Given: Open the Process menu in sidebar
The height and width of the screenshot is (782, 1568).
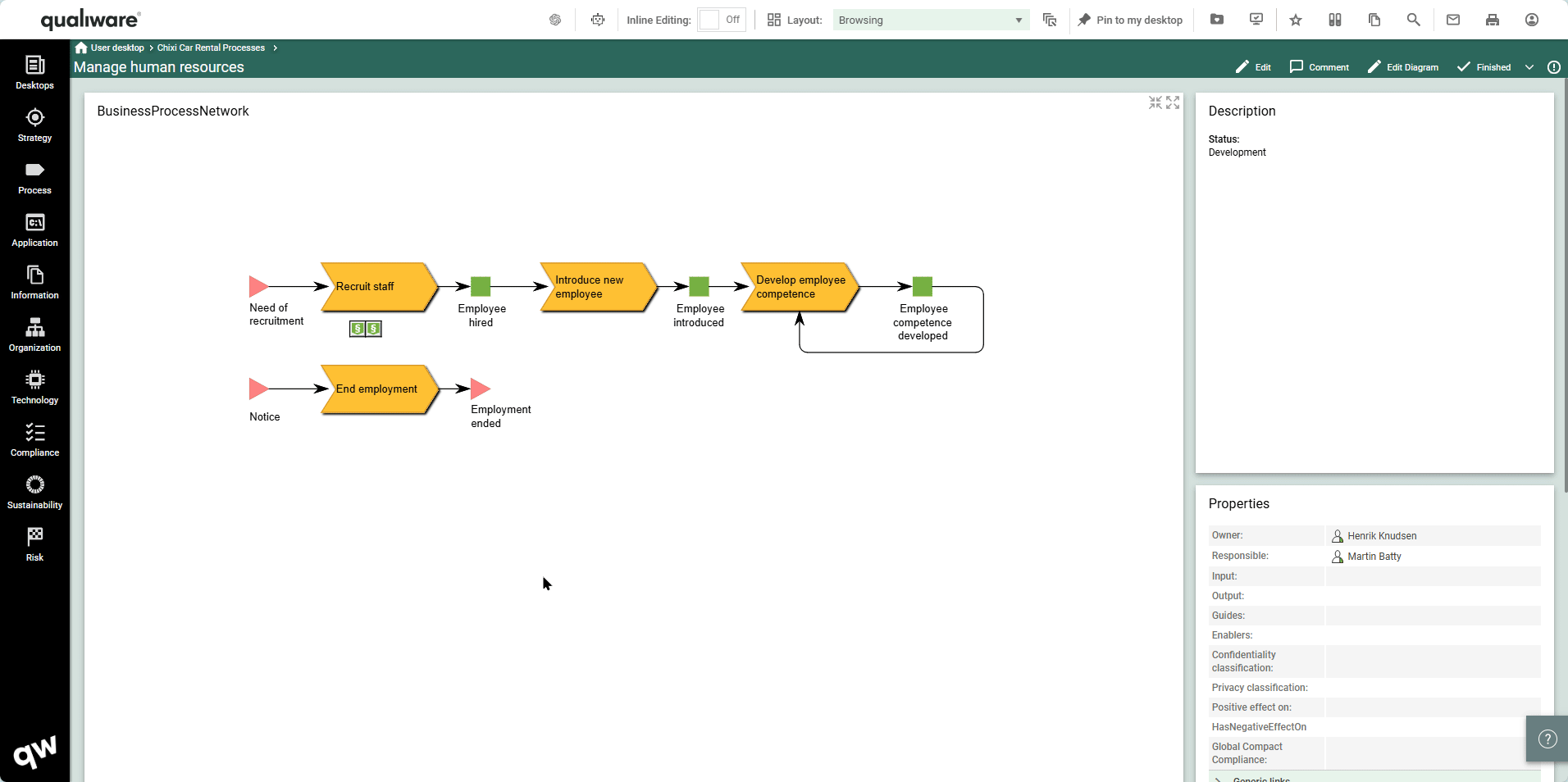Looking at the screenshot, I should click(x=34, y=178).
